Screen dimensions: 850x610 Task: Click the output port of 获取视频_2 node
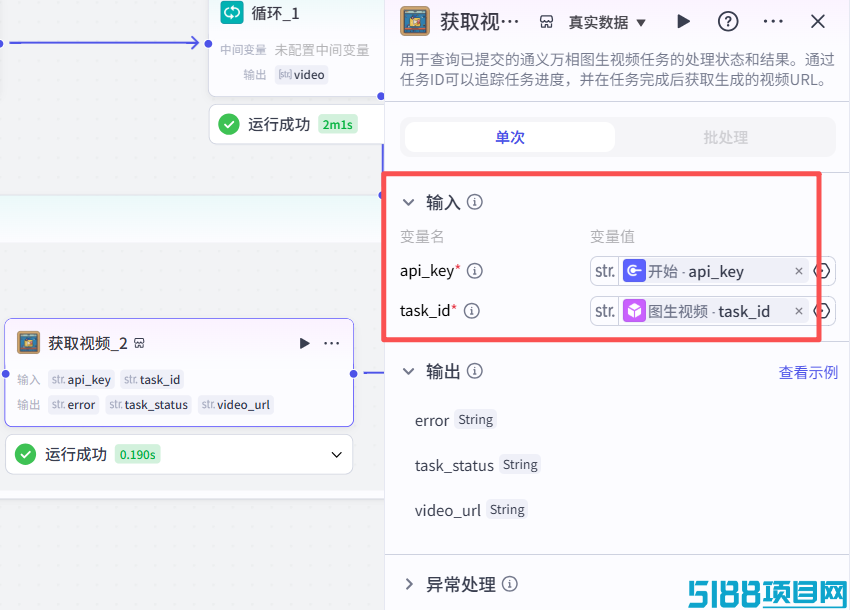[353, 374]
